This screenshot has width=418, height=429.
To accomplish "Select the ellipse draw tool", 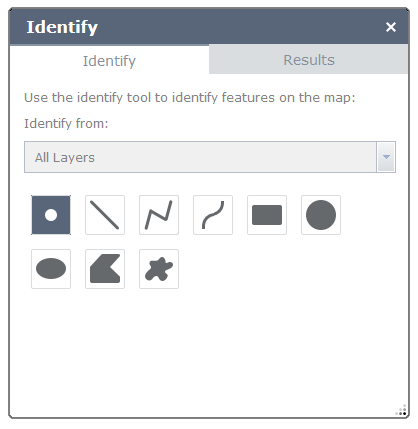I will [x=51, y=269].
